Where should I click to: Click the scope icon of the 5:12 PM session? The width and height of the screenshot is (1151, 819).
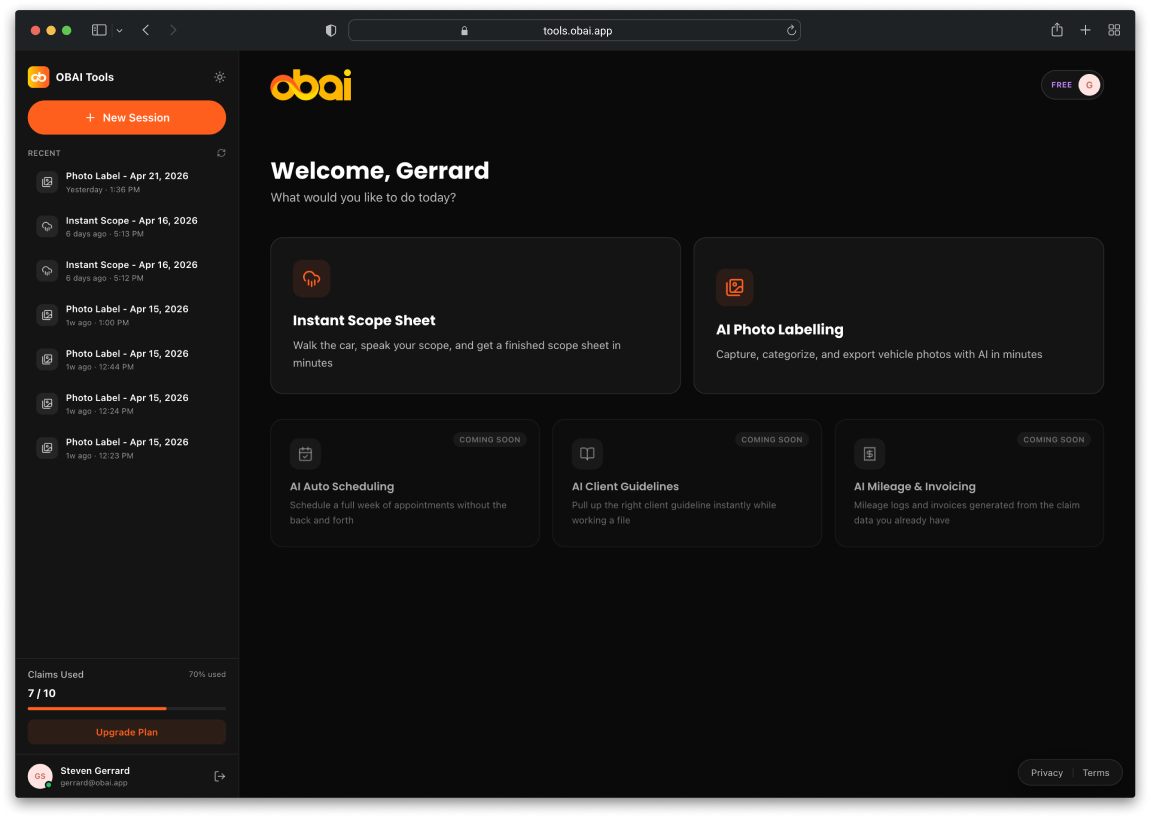(47, 271)
